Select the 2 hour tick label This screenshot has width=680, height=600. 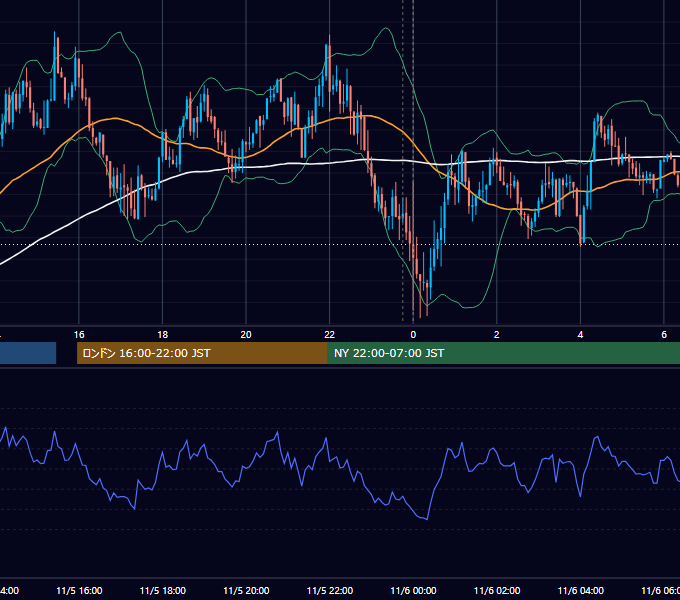[497, 334]
